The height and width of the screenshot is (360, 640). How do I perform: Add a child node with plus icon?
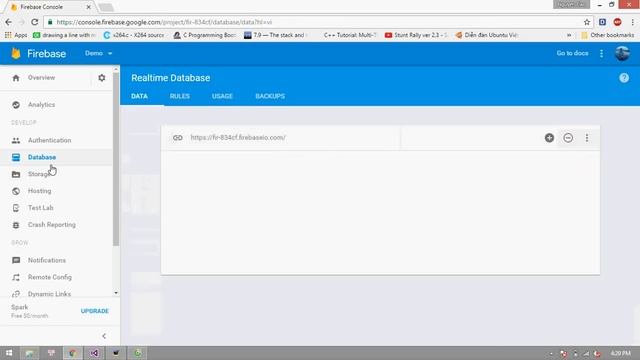[x=549, y=138]
